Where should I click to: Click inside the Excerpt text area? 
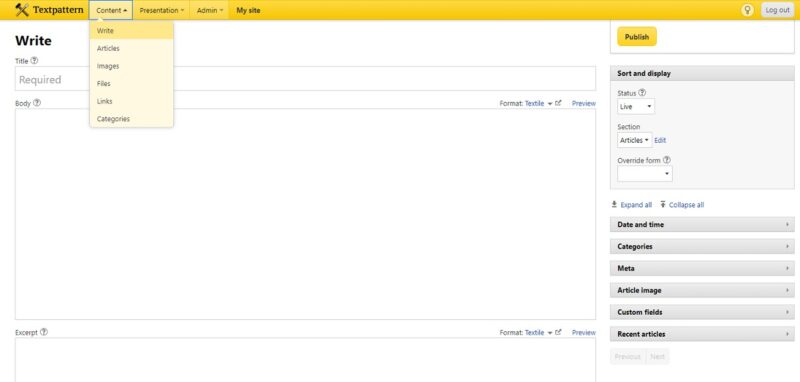305,360
